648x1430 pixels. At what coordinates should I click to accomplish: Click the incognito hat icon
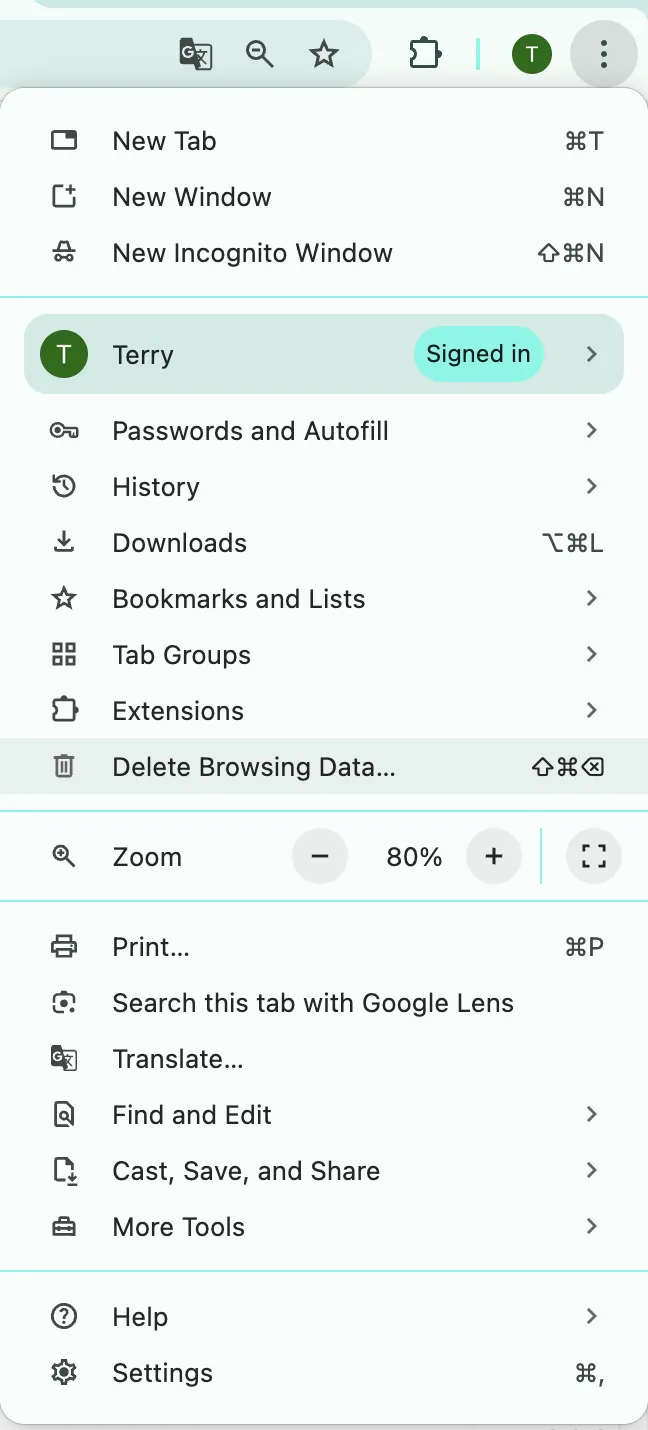pos(64,252)
